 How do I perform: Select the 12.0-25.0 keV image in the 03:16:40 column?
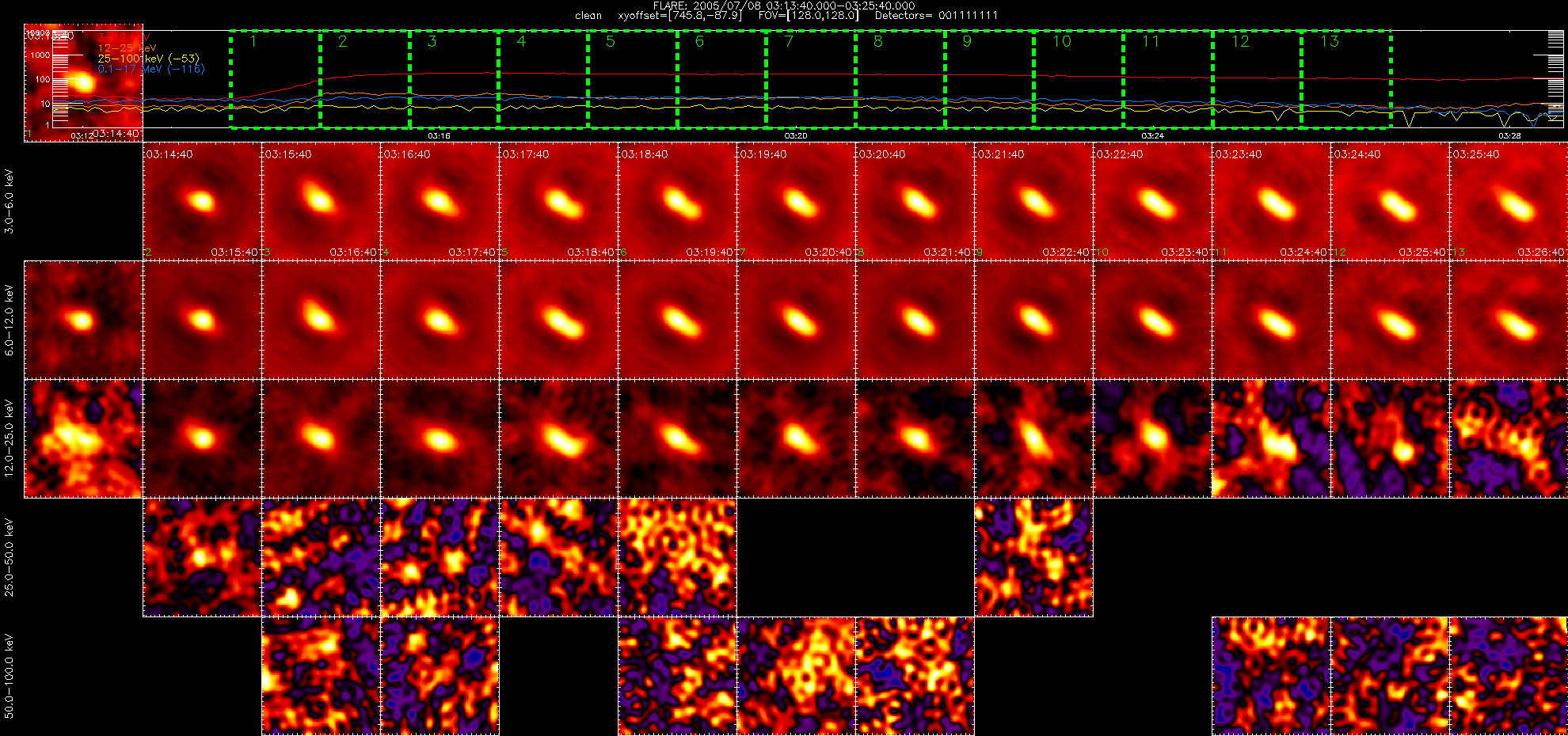tap(440, 438)
